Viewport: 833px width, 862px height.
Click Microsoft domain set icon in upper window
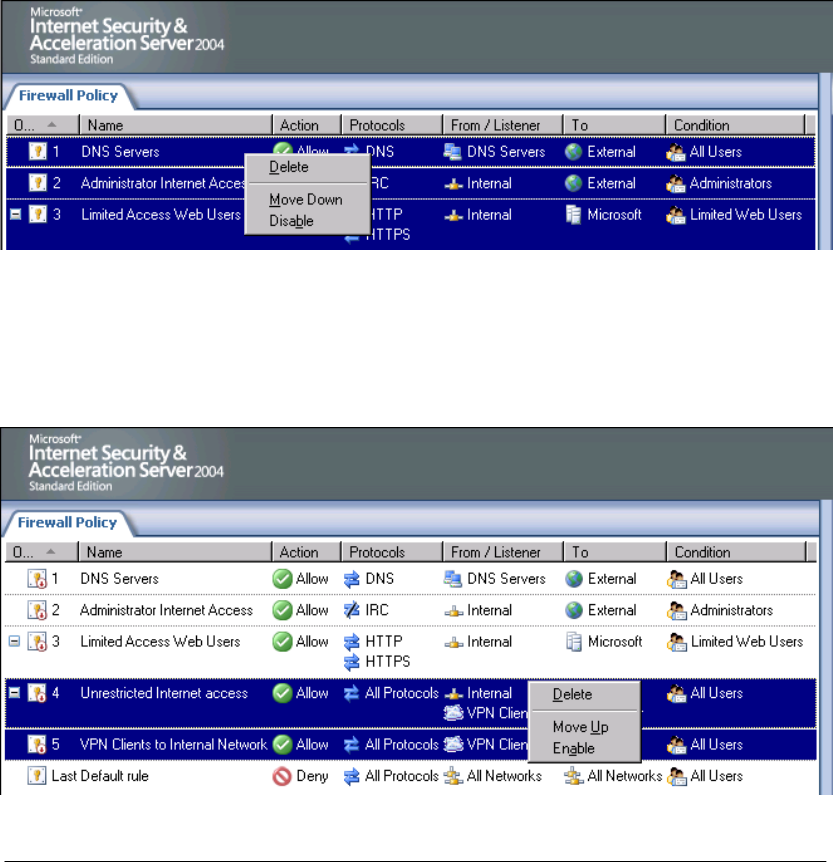[573, 215]
